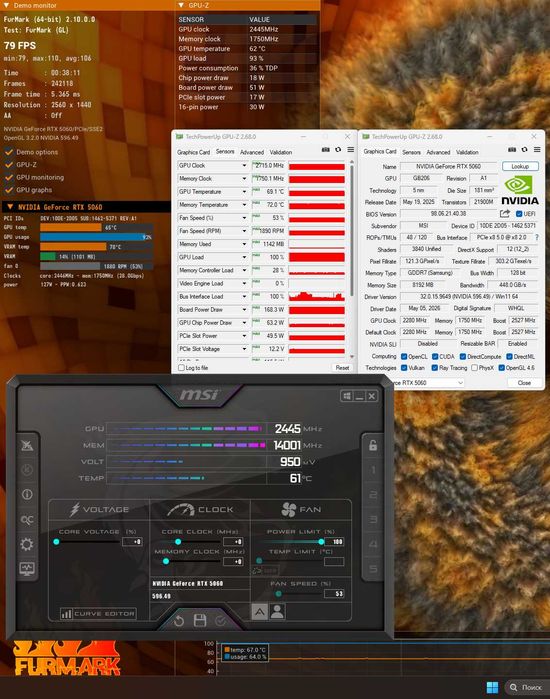Save Afterburner settings with floppy icon
Image resolution: width=550 pixels, height=699 pixels.
[200, 620]
